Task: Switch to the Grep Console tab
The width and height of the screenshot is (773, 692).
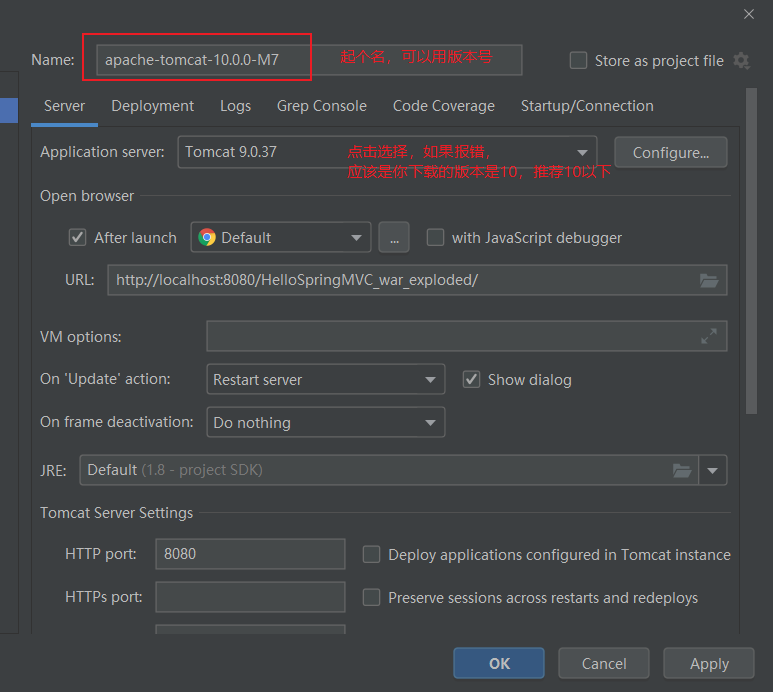Action: point(321,106)
